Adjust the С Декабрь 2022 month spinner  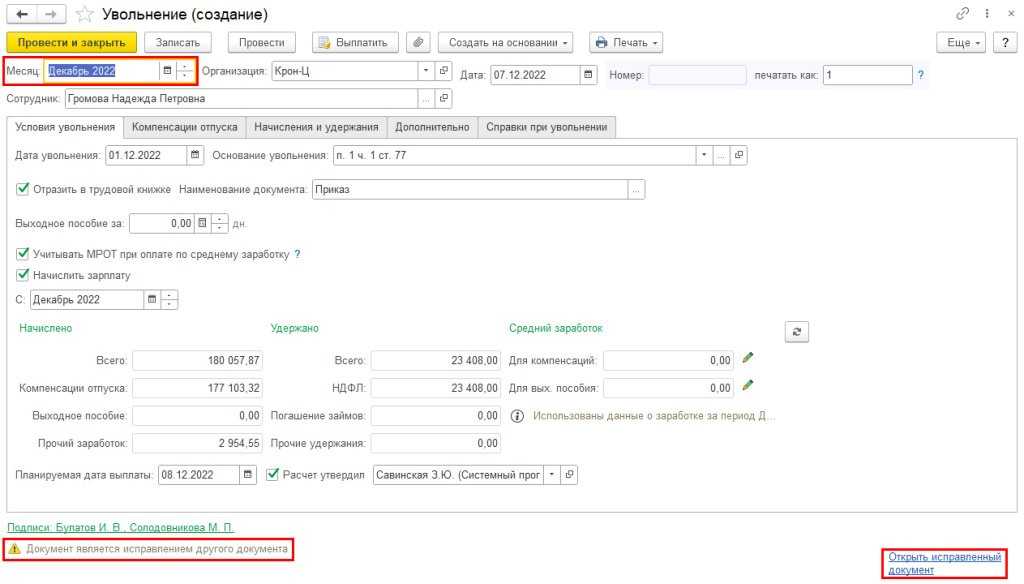169,300
